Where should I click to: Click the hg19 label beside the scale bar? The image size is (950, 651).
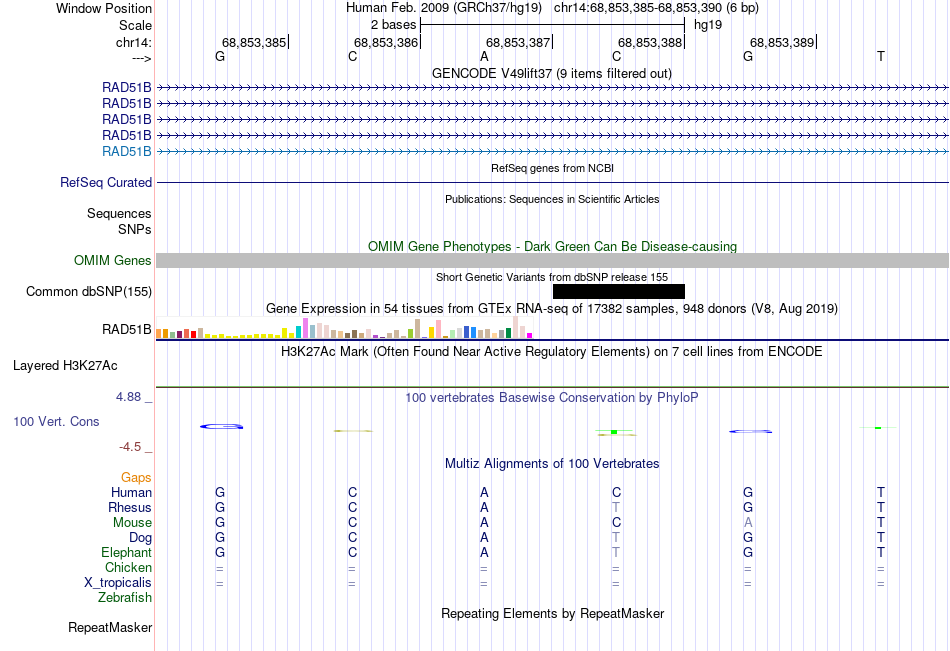point(708,25)
